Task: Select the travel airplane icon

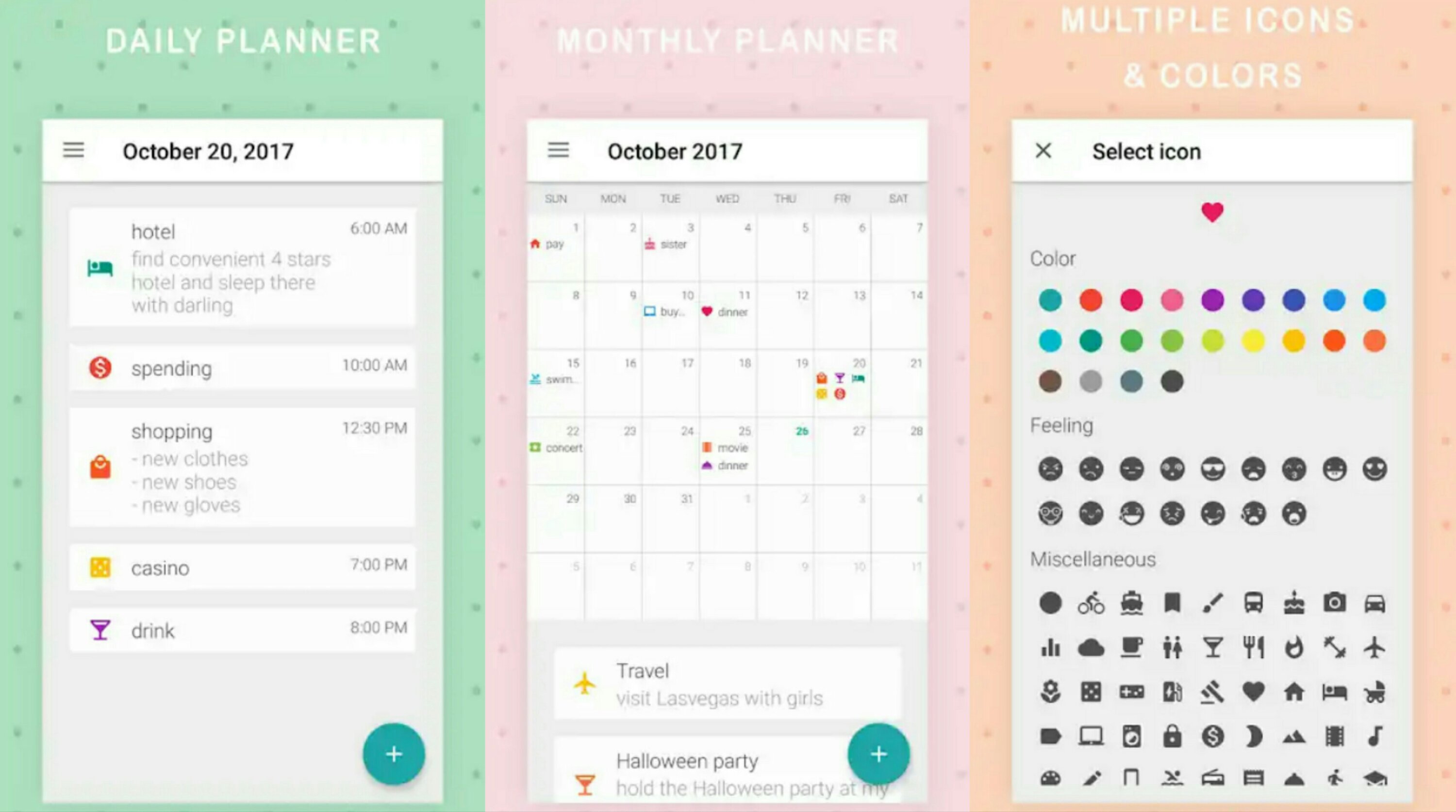Action: click(x=1379, y=647)
